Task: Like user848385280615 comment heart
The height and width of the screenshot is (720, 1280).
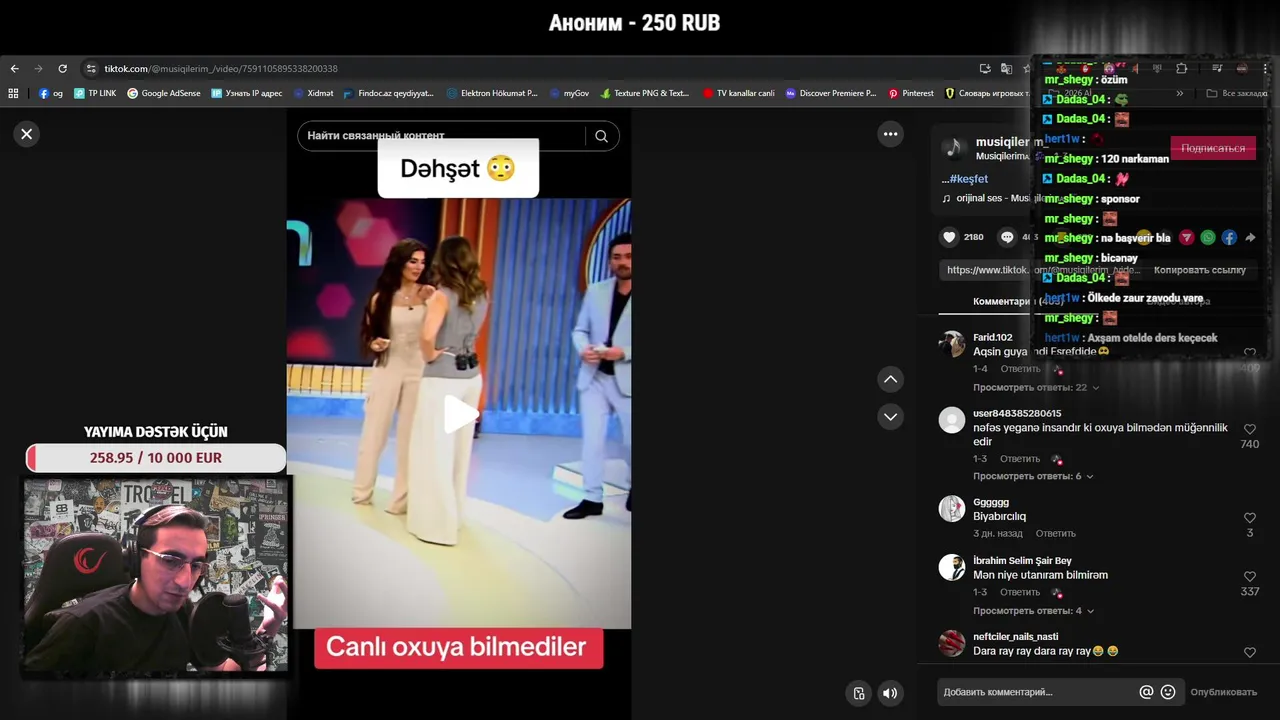Action: tap(1249, 429)
